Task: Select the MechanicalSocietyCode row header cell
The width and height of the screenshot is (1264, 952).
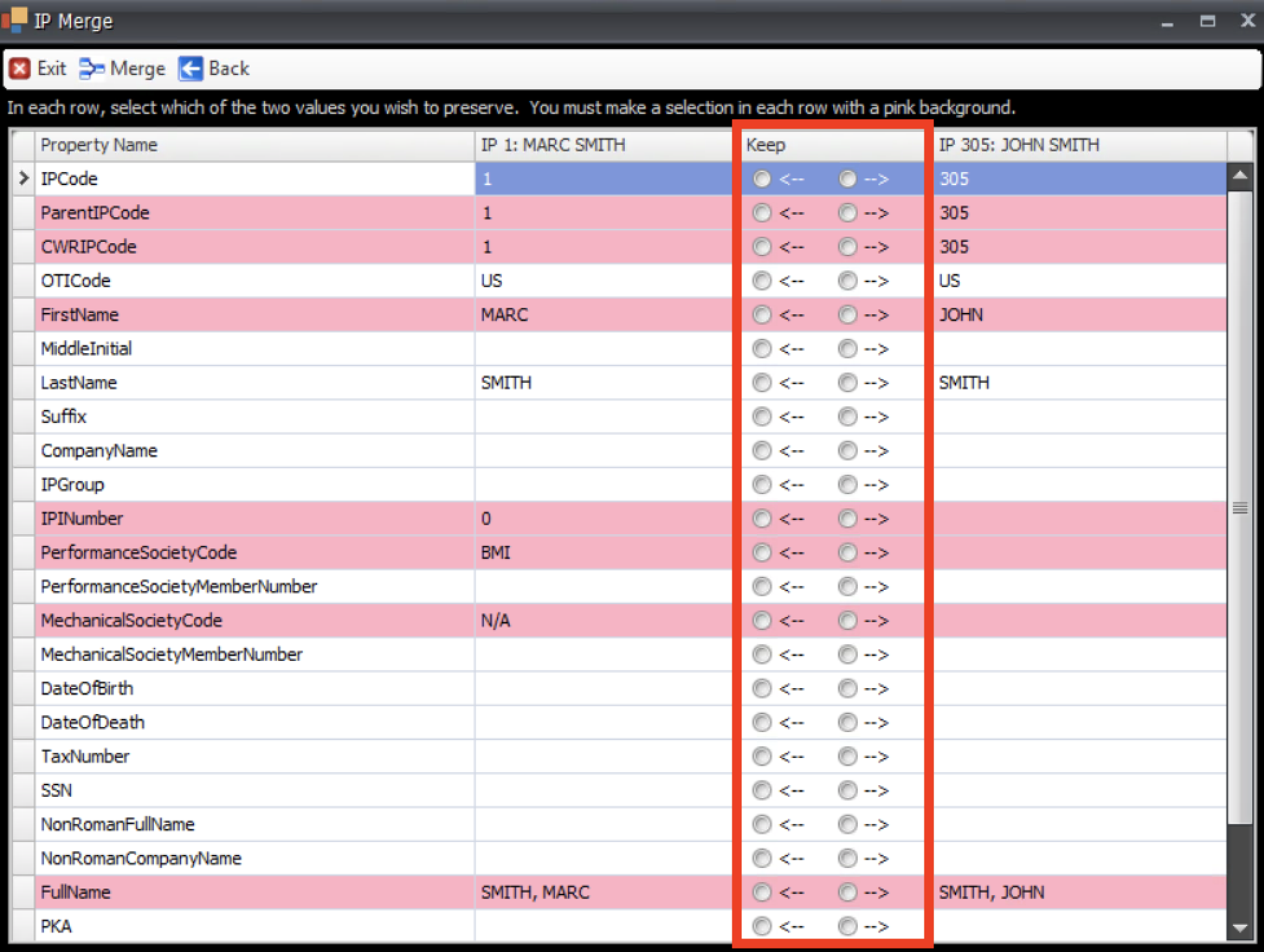Action: click(x=24, y=621)
